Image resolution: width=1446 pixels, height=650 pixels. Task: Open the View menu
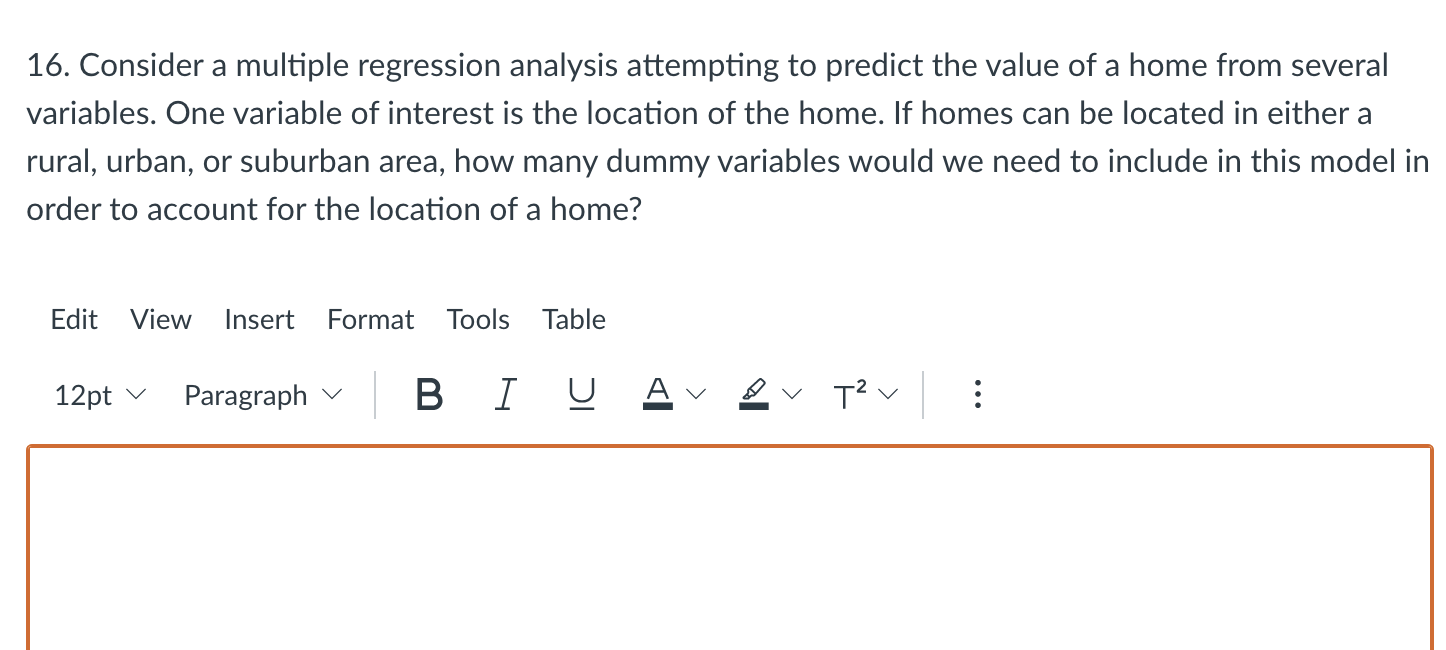[x=160, y=319]
